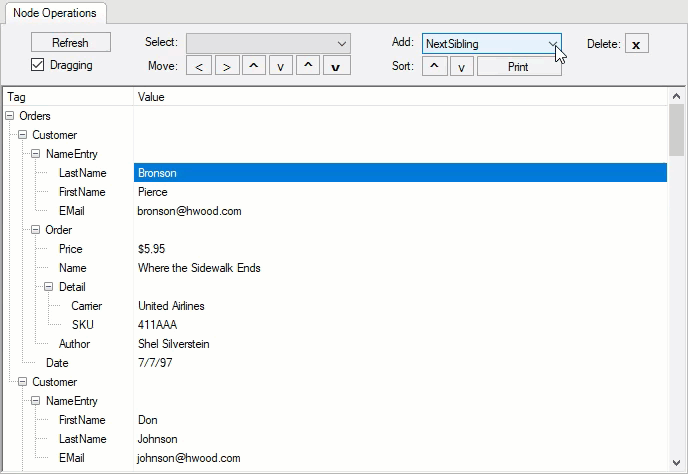The width and height of the screenshot is (688, 474).
Task: Click the Refresh button
Action: tap(70, 43)
